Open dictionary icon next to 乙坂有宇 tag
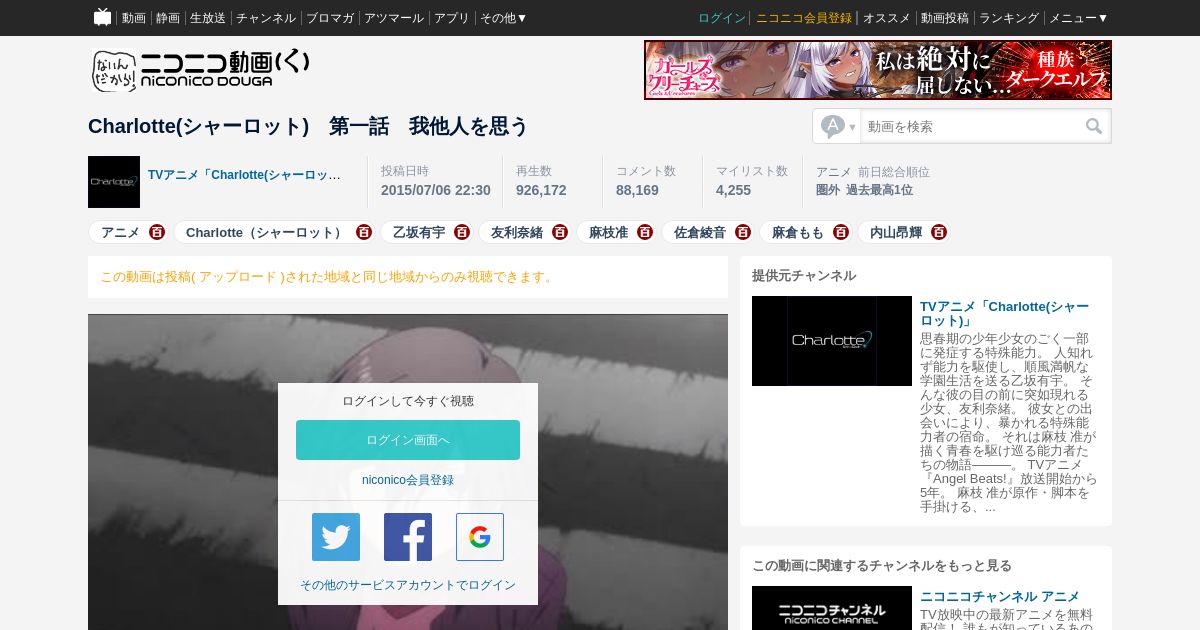This screenshot has height=630, width=1200. click(x=462, y=232)
